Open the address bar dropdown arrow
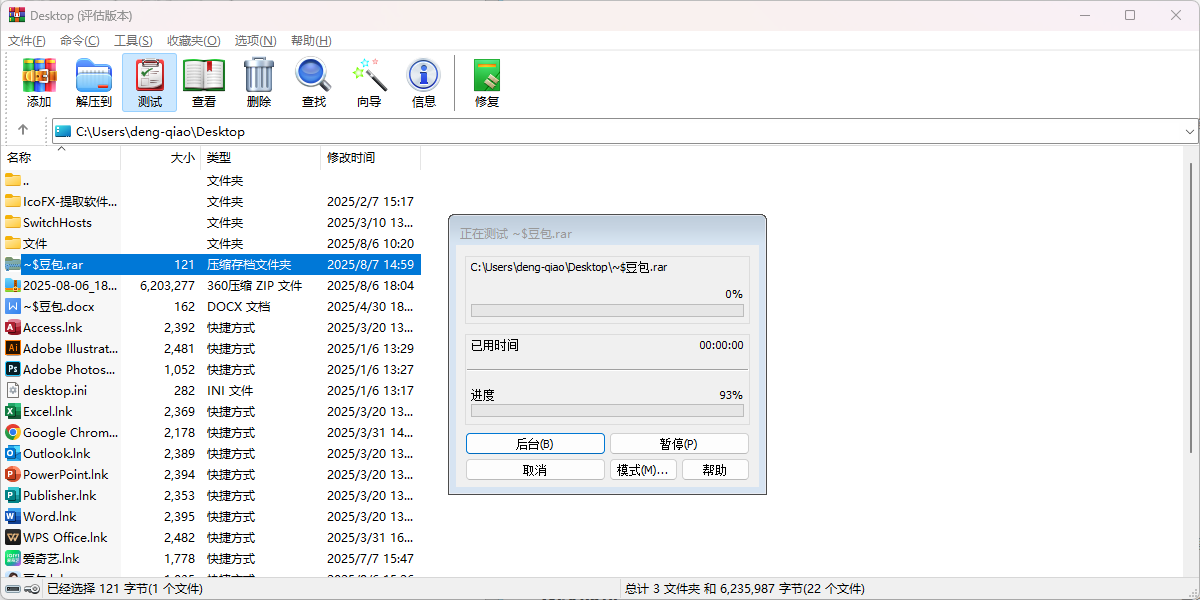This screenshot has height=600, width=1200. click(x=1189, y=131)
